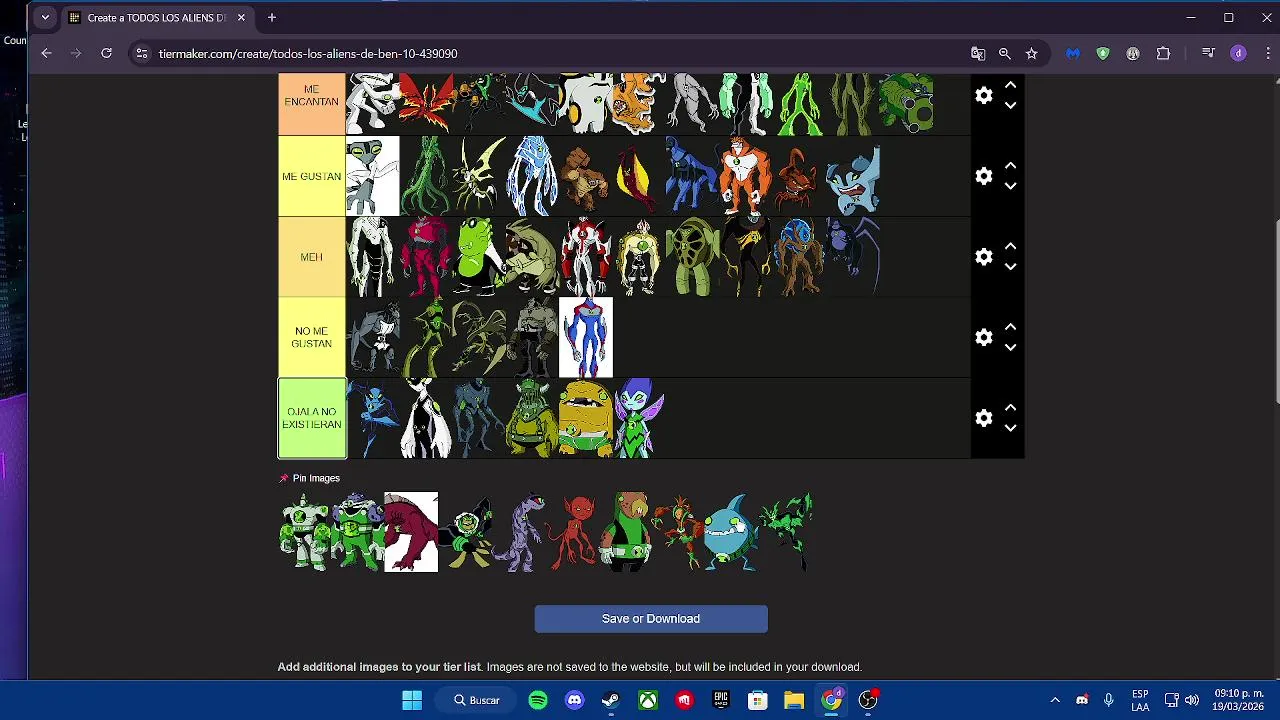Move ME GUSTAN row down
The width and height of the screenshot is (1280, 720).
click(1010, 186)
